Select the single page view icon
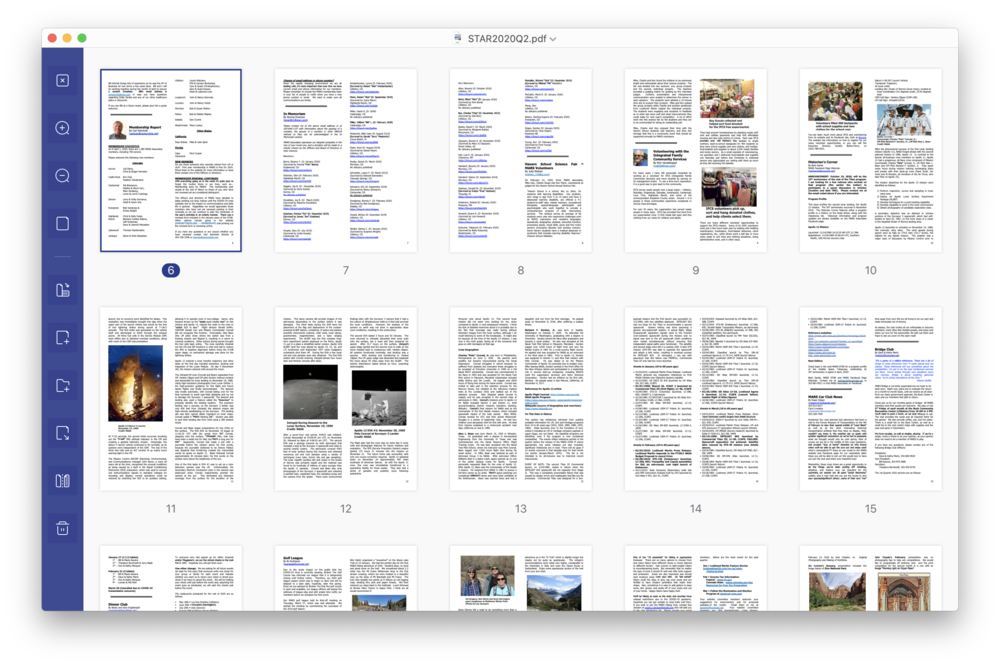1000x666 pixels. coord(62,223)
